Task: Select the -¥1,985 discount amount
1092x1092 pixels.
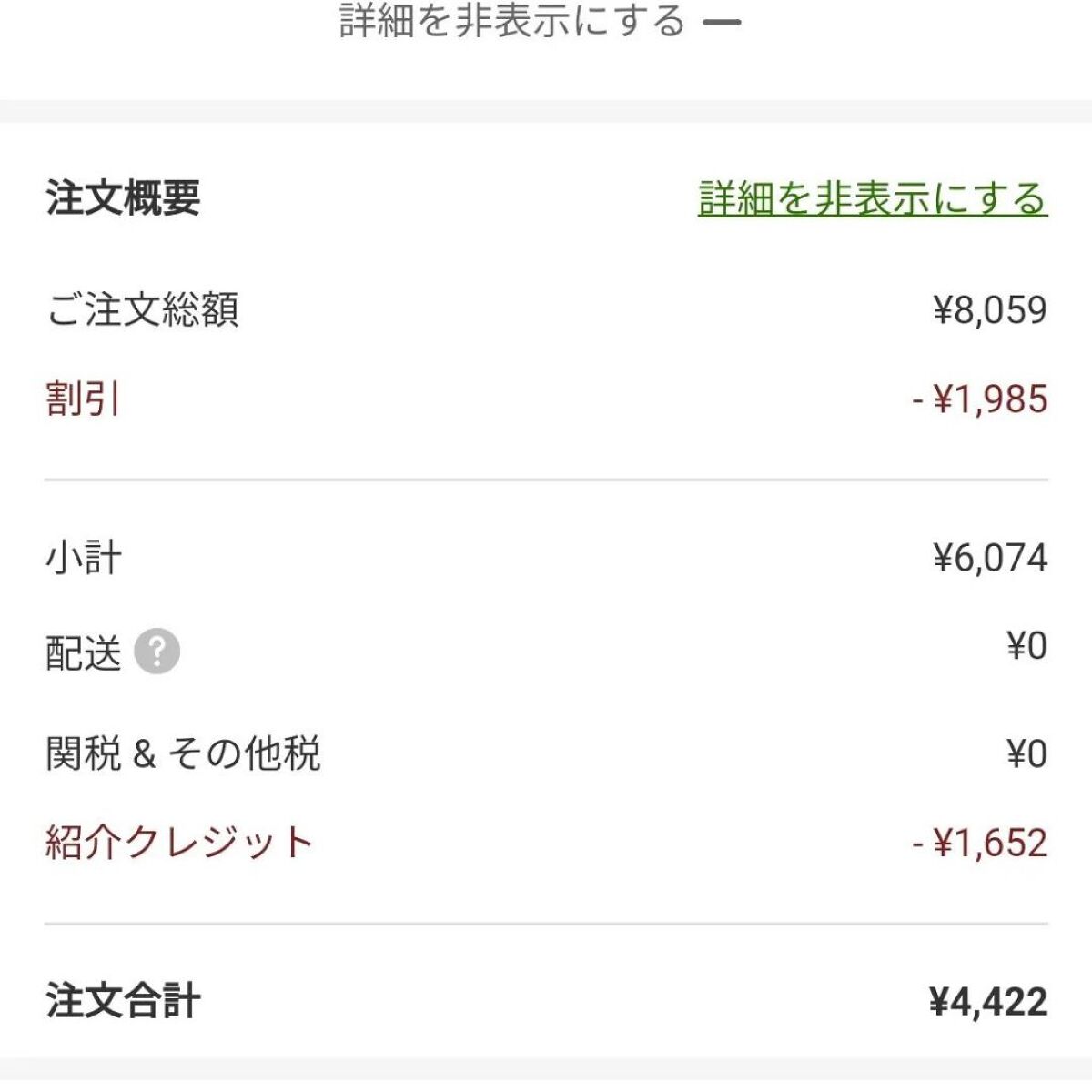Action: [x=980, y=399]
